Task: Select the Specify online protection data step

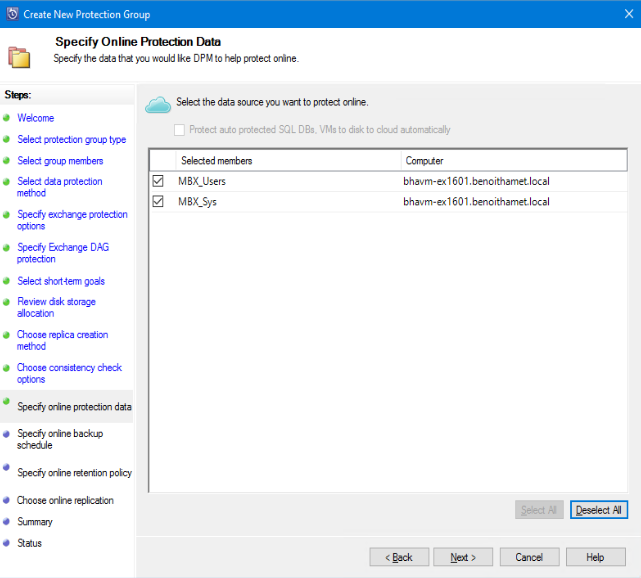Action: (x=74, y=407)
